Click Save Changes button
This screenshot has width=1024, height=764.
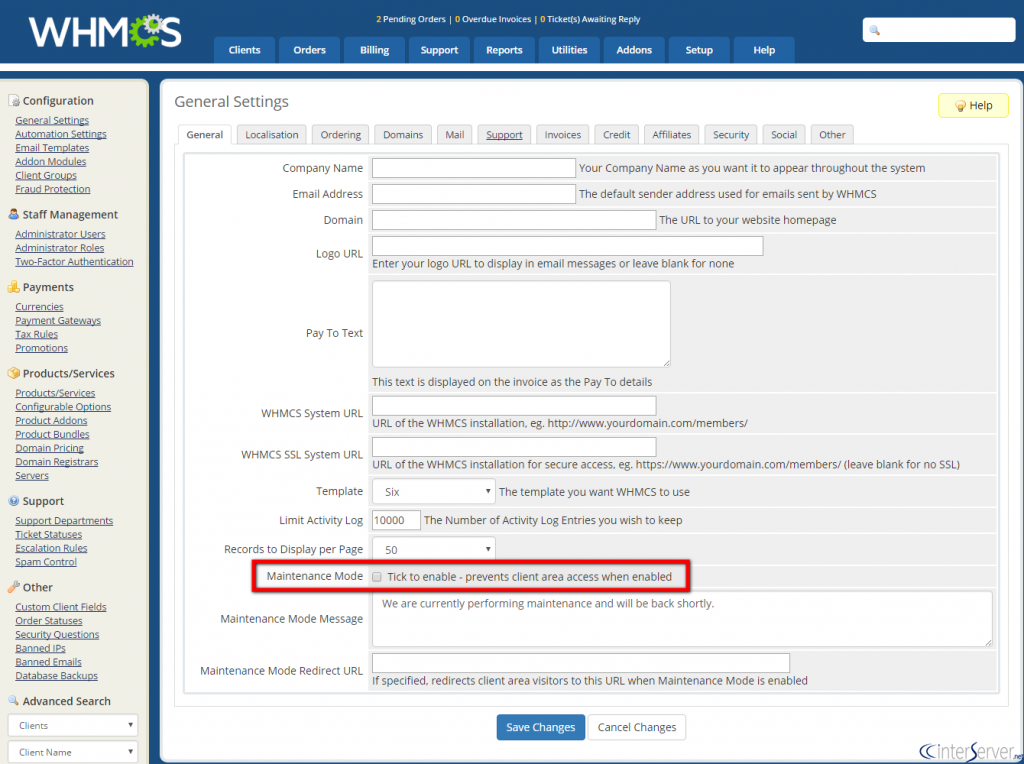coord(541,727)
